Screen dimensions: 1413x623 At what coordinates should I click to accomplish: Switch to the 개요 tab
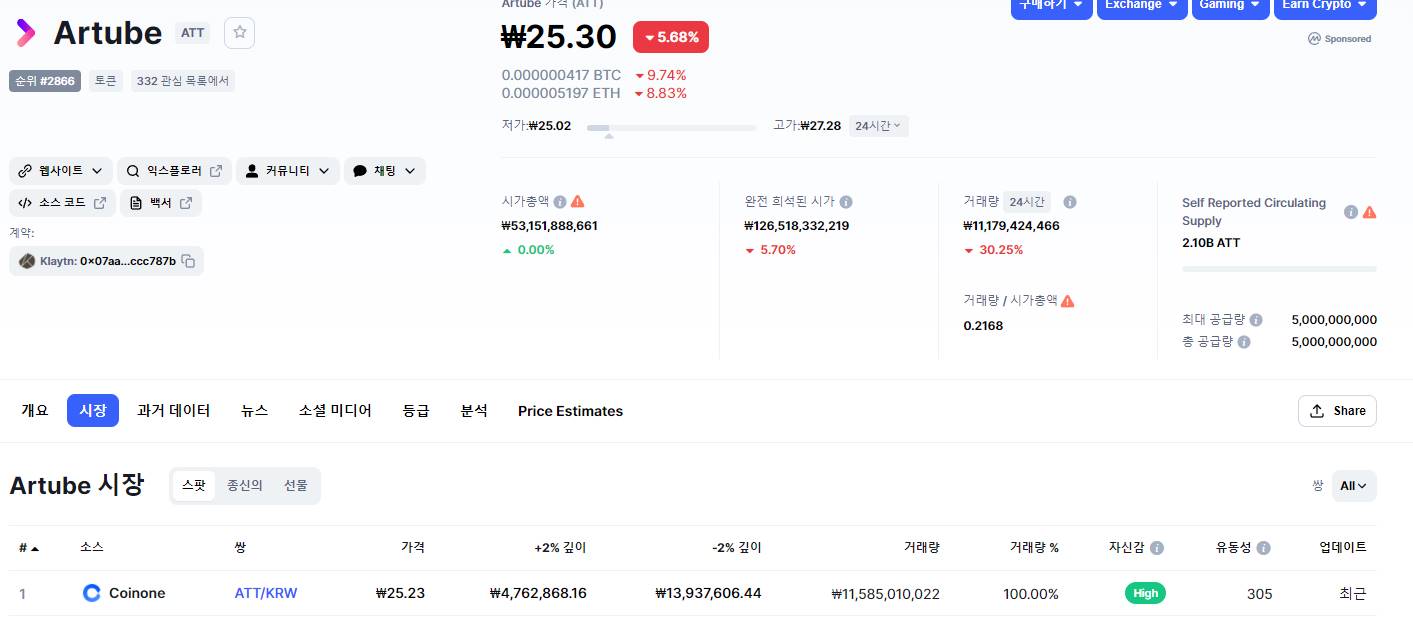tap(35, 411)
